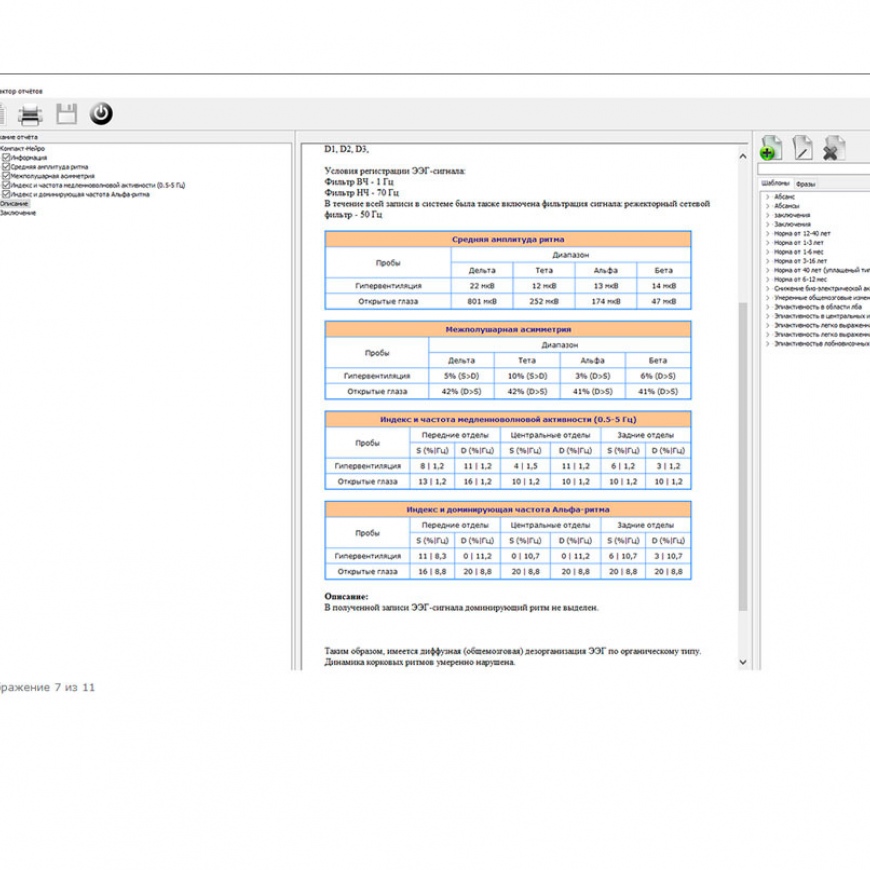Click the 8 | 1,2 slow-wave cell
This screenshot has width=870, height=870.
pyautogui.click(x=432, y=466)
